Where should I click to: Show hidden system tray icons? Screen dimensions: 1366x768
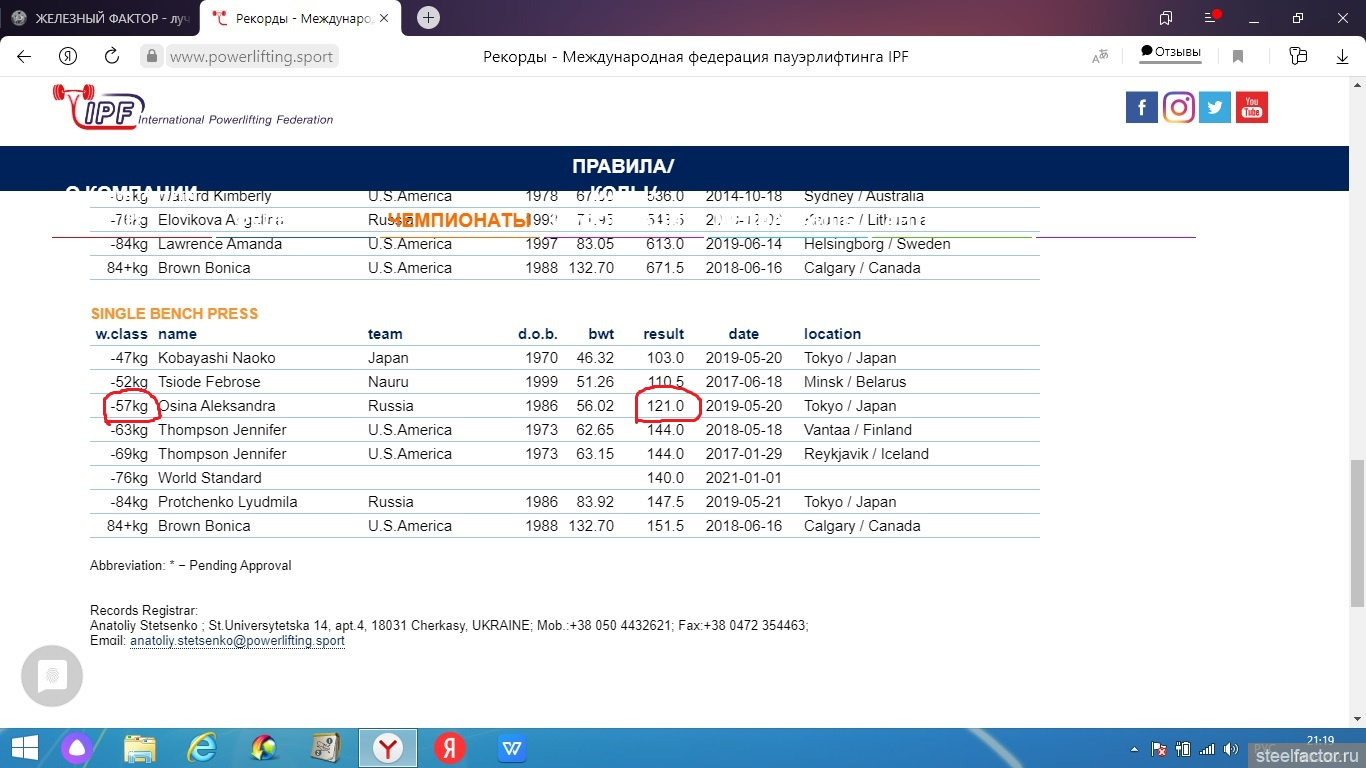[1133, 749]
